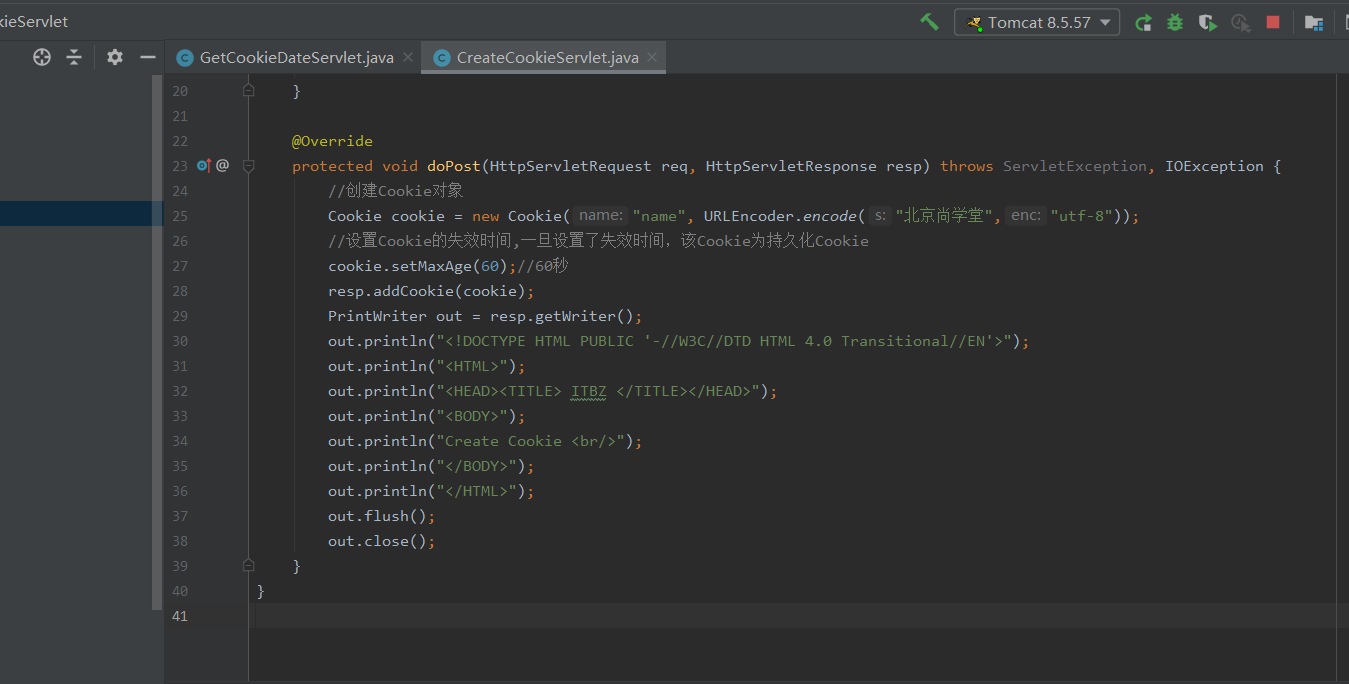Switch to the GetCookieDateServlet.java tab

(x=296, y=57)
